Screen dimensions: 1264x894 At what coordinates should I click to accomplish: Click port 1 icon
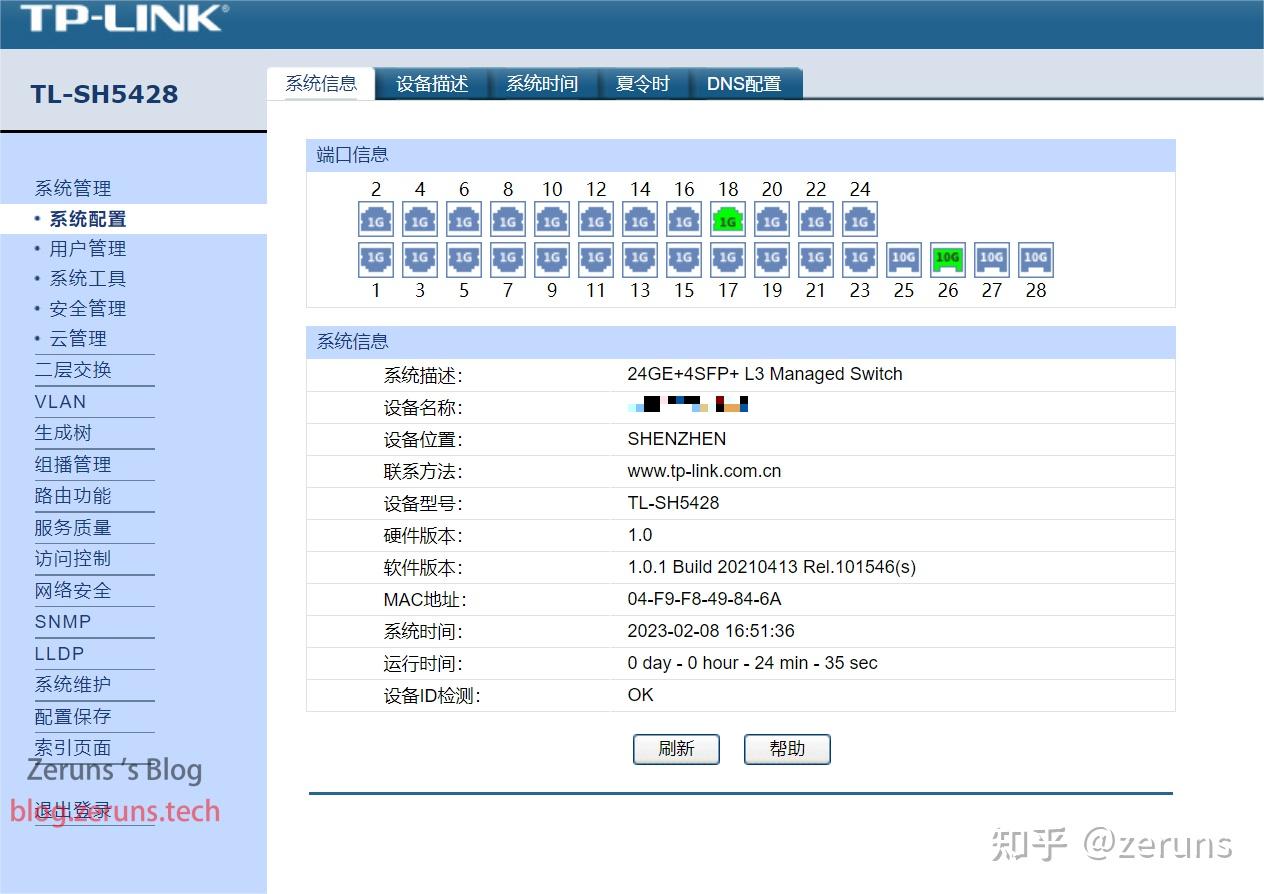(376, 260)
